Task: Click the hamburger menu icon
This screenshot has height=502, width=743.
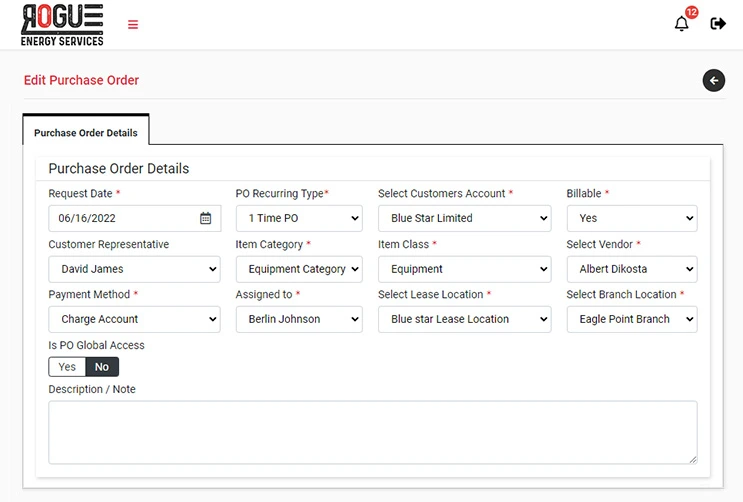Action: (133, 25)
